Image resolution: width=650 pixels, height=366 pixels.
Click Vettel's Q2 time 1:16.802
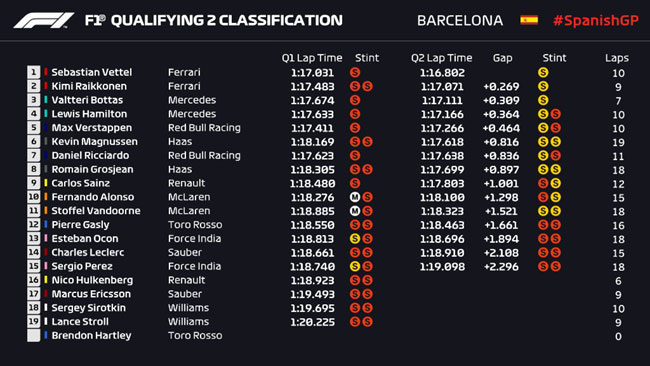point(442,73)
